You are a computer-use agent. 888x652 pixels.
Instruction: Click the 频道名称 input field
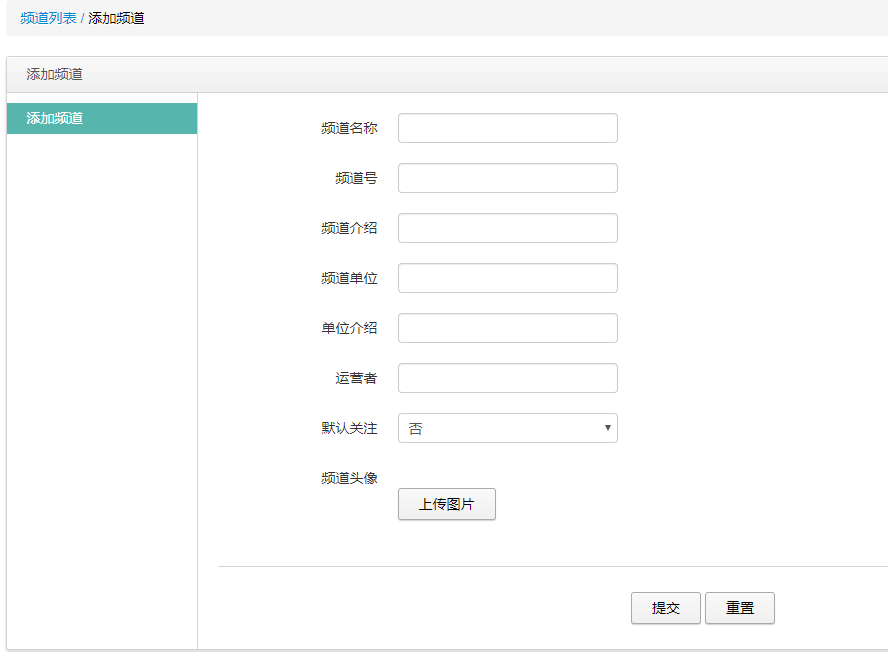pos(507,128)
